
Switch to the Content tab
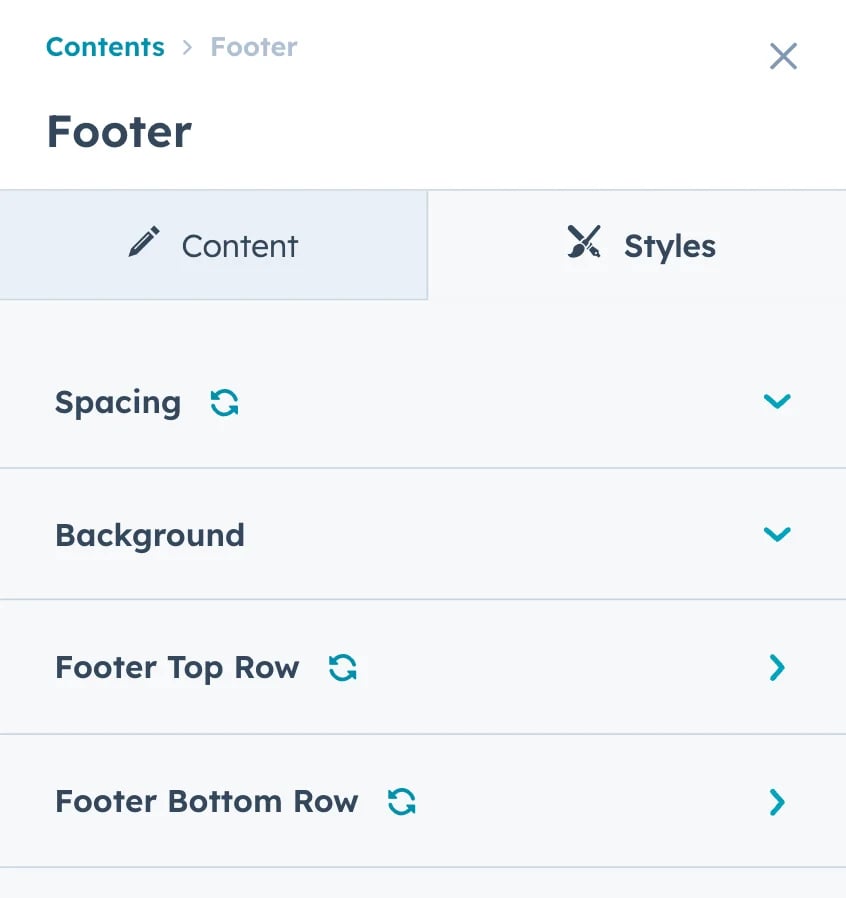coord(214,246)
